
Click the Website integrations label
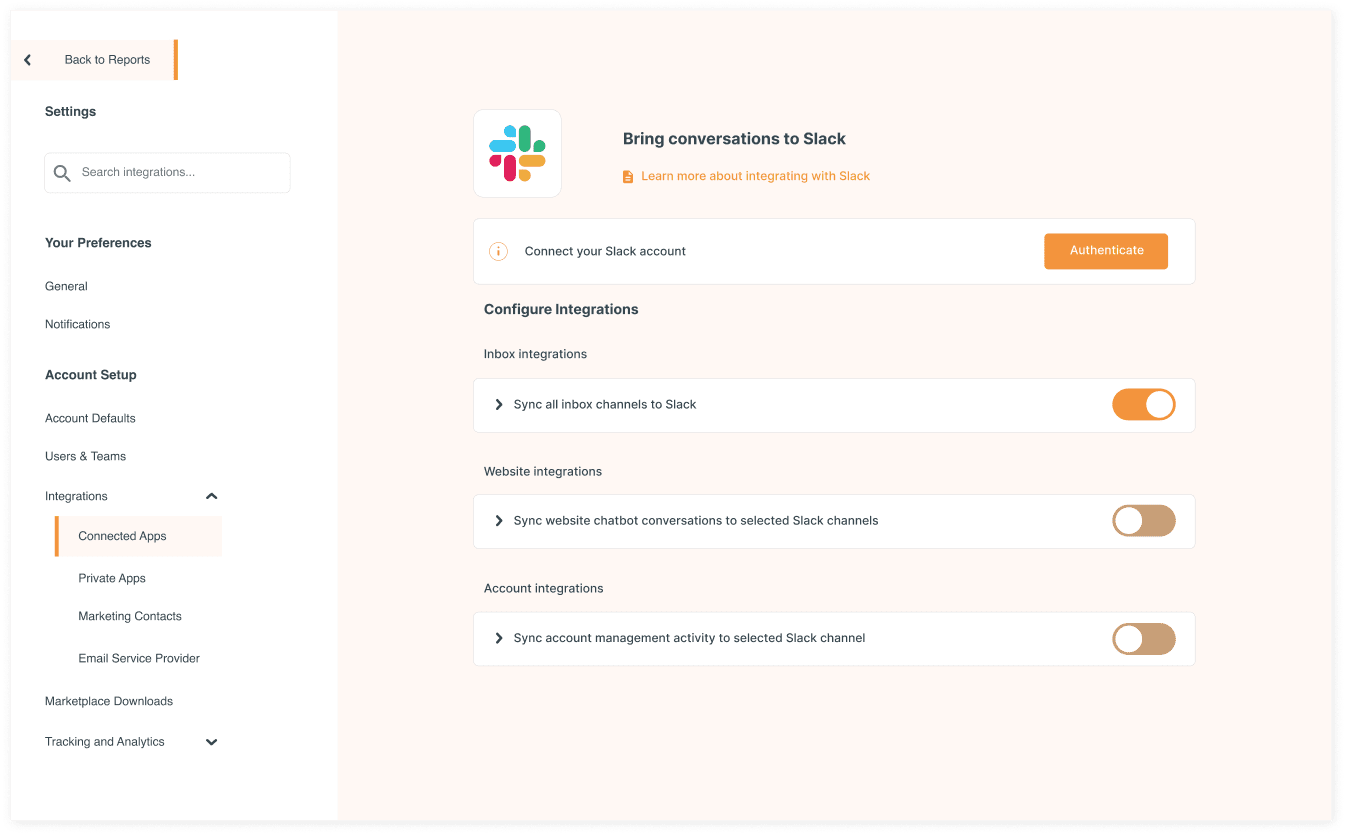[x=543, y=471]
